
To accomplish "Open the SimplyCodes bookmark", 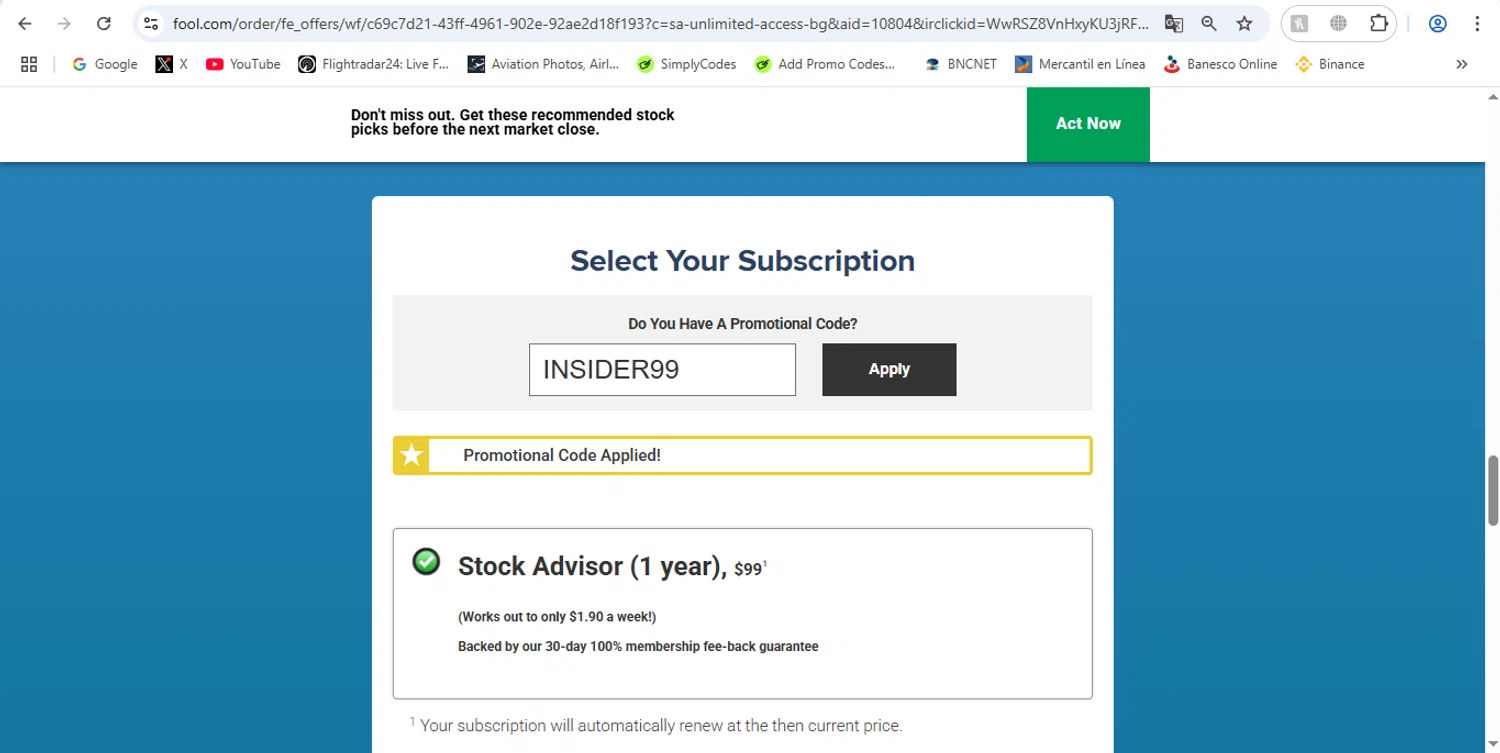I will (x=686, y=64).
